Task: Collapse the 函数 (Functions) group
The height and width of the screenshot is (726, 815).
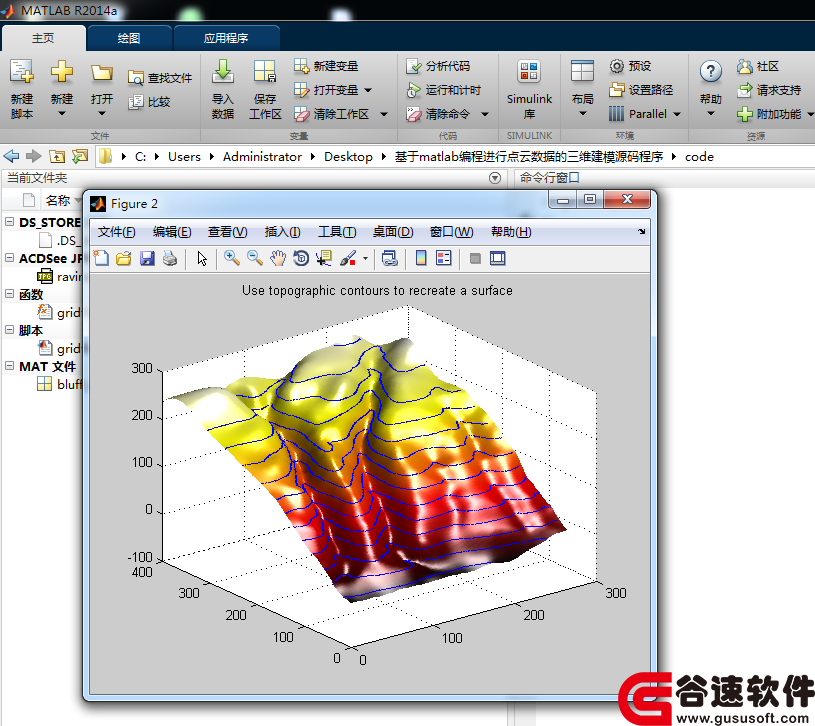Action: click(9, 294)
